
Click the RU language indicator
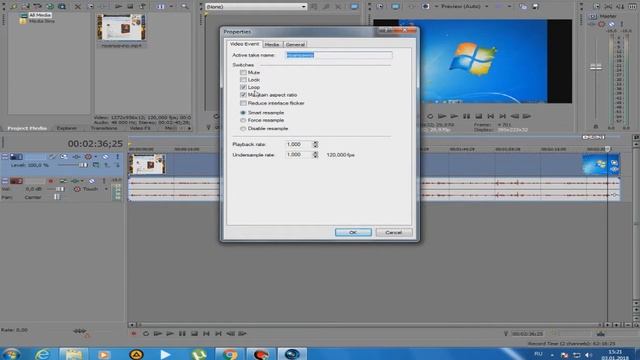pos(538,354)
